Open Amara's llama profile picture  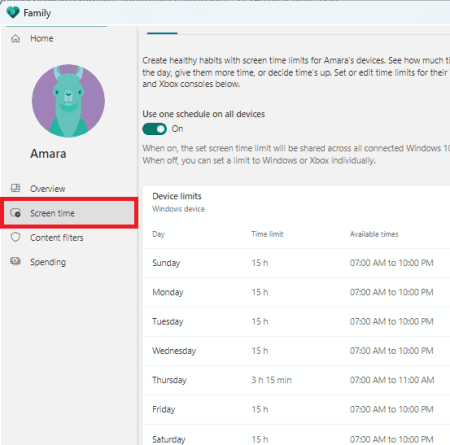coord(68,101)
